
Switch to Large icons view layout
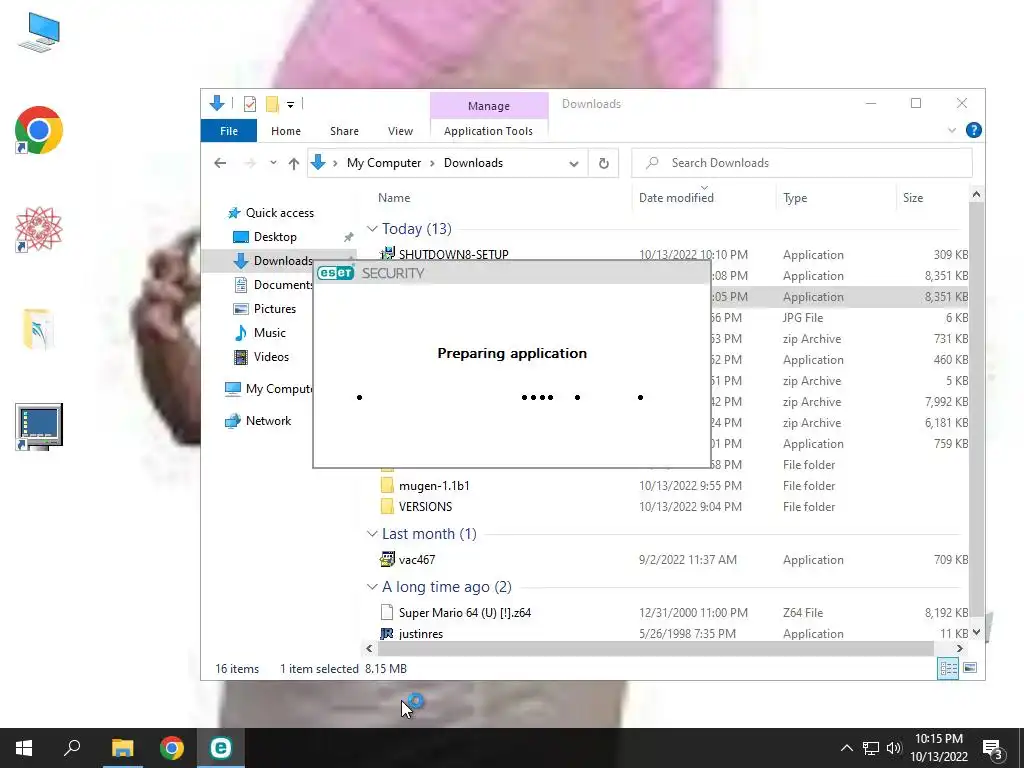click(x=970, y=668)
